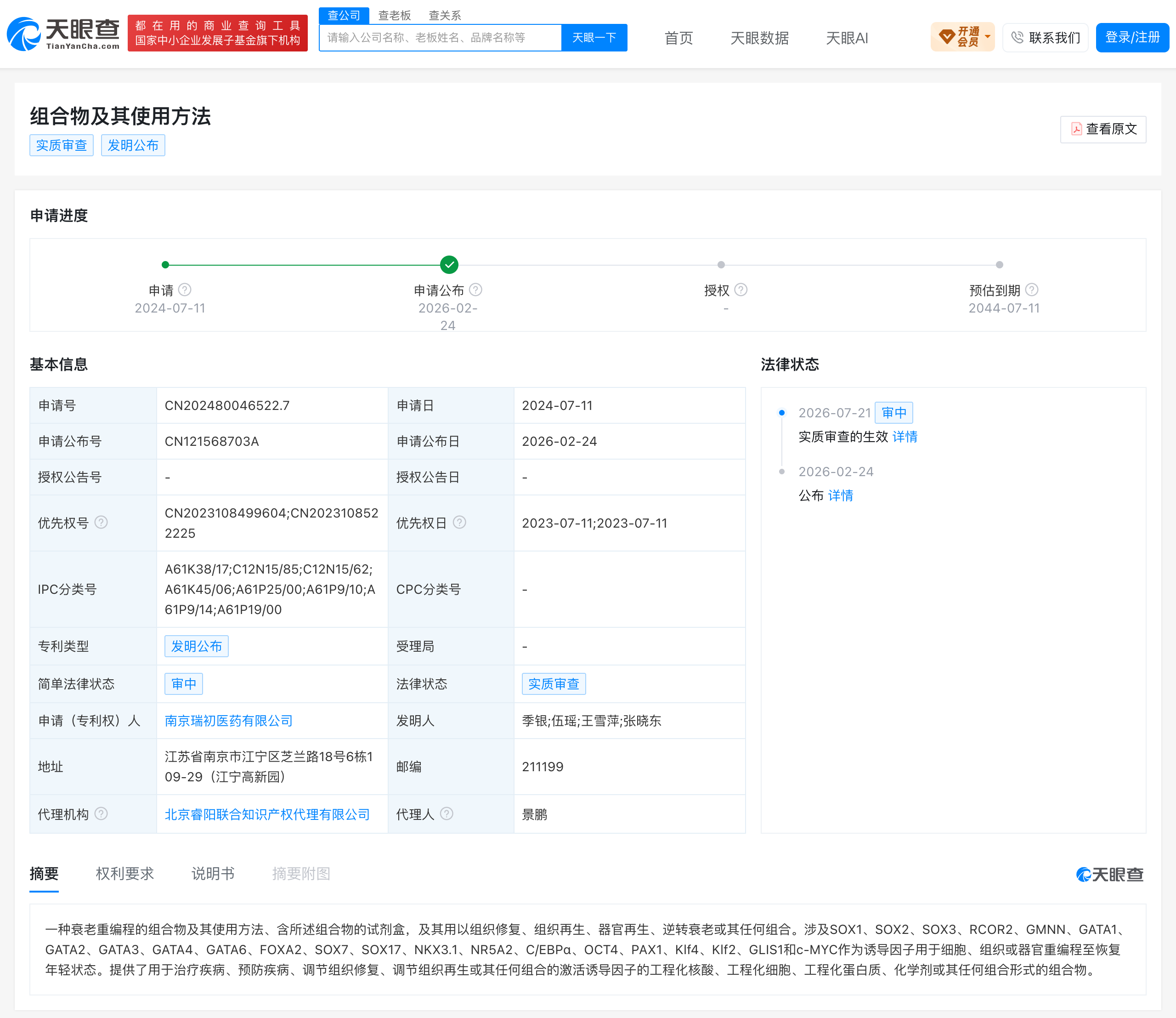
Task: Open 首页 in the top navigation
Action: [x=678, y=38]
